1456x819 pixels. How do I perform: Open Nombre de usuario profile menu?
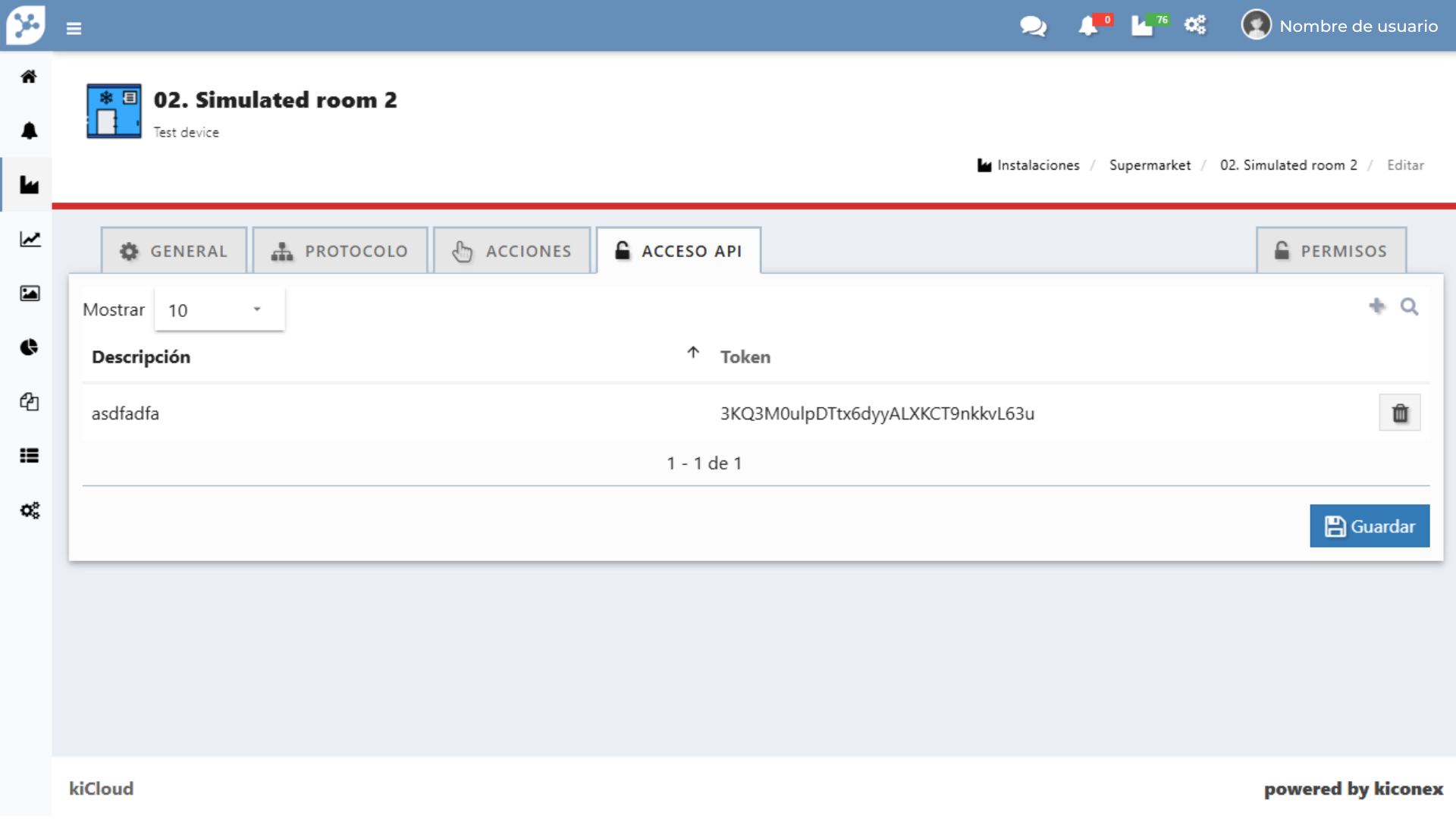[x=1339, y=26]
